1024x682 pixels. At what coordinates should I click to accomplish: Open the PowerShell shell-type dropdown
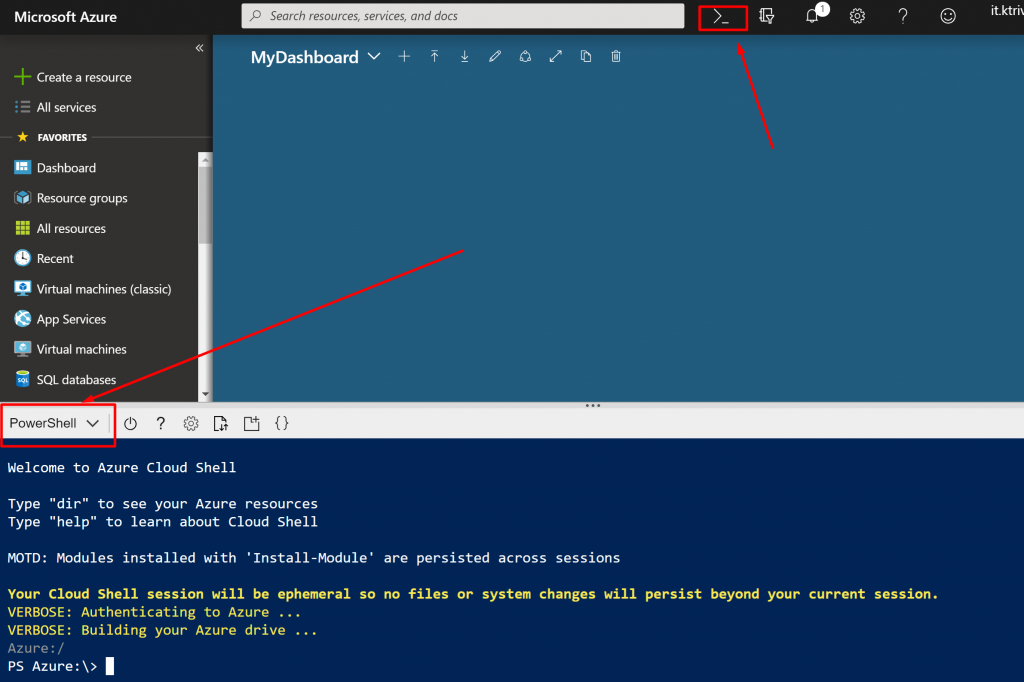coord(54,423)
